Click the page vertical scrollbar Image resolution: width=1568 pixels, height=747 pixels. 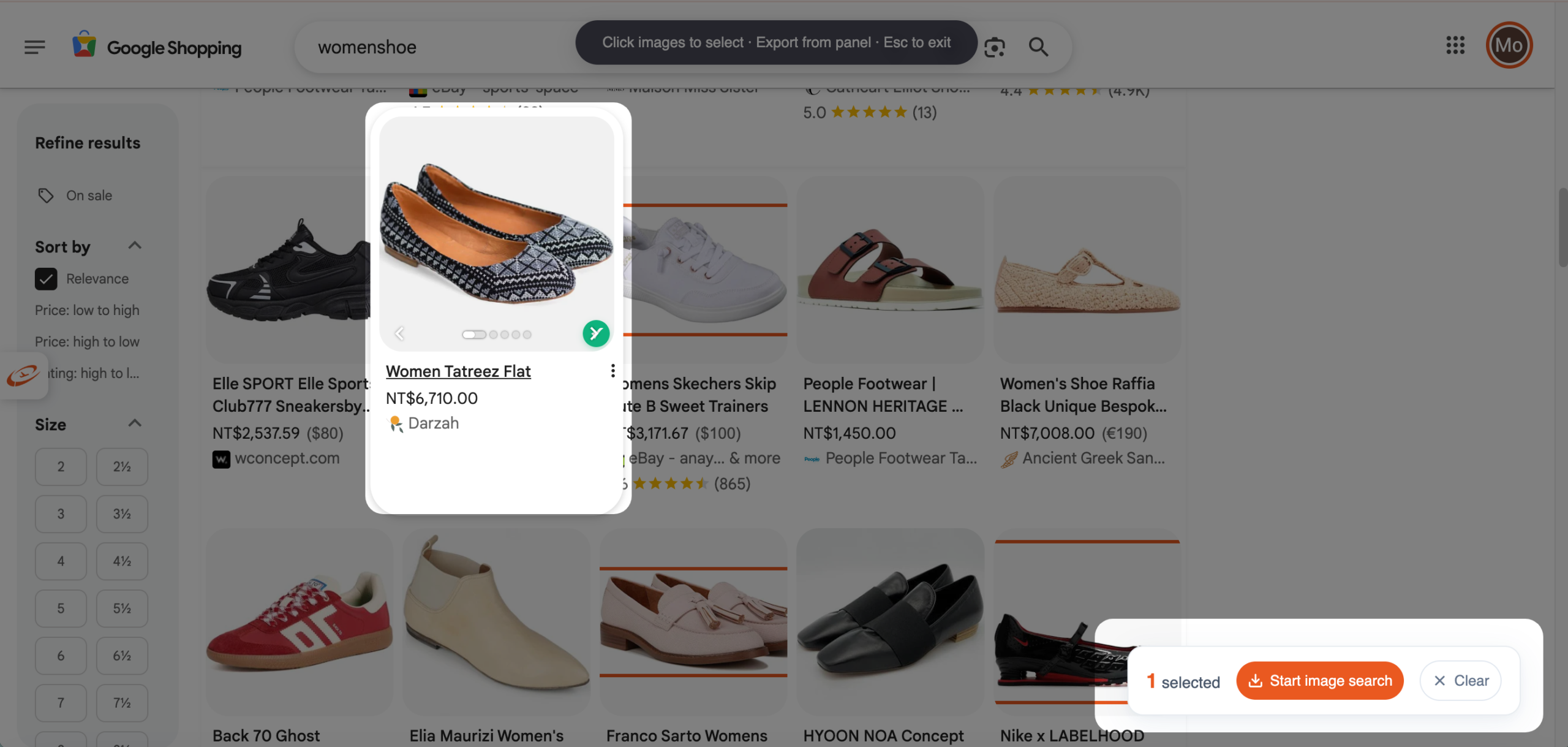(x=1562, y=227)
